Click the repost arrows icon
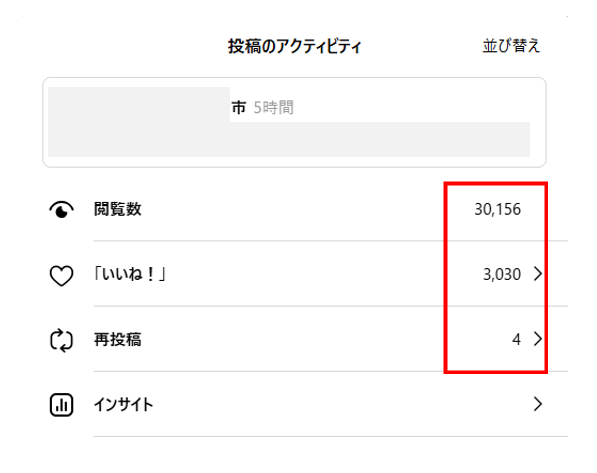The height and width of the screenshot is (473, 597). coord(61,340)
